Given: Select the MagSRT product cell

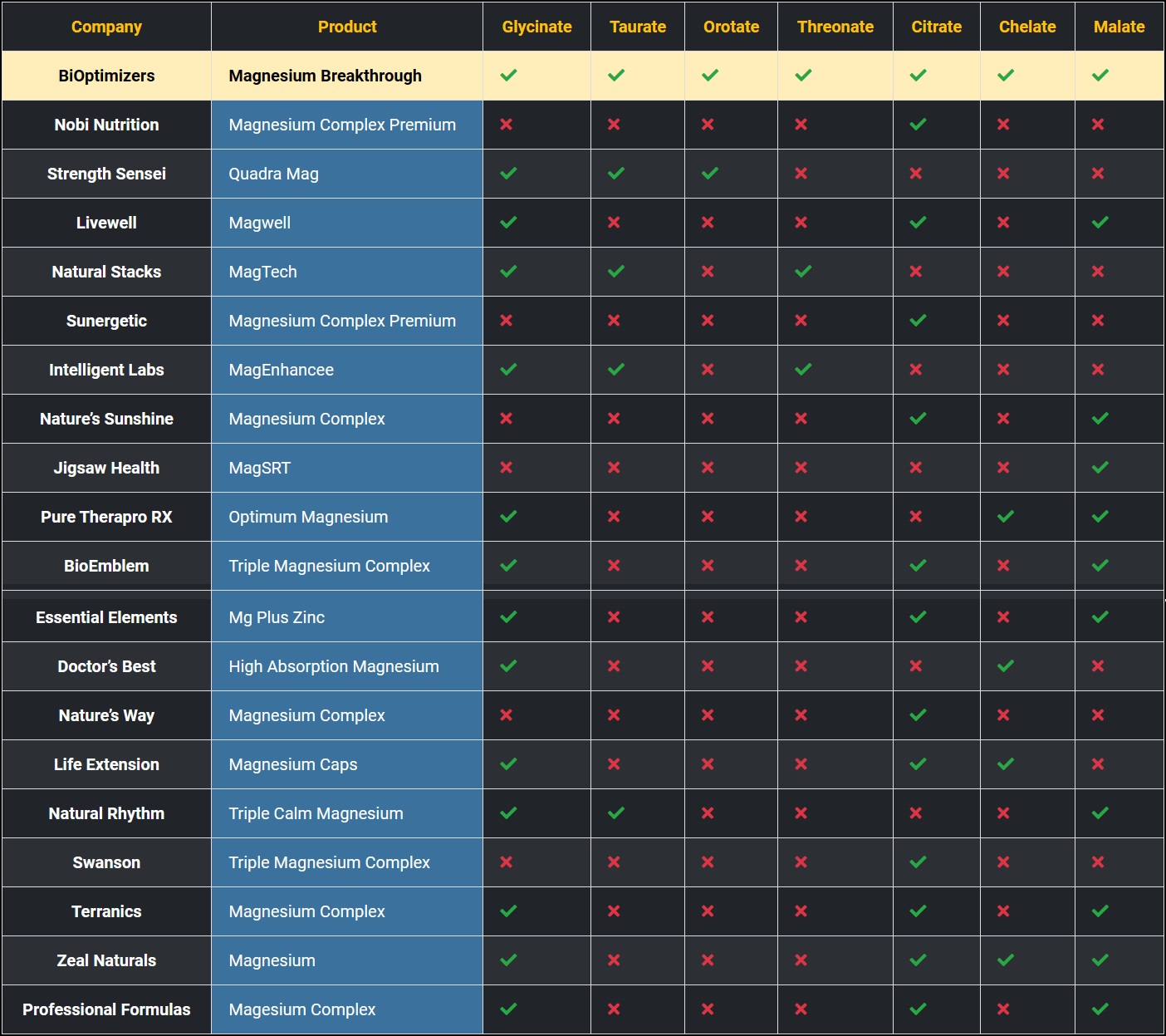Looking at the screenshot, I should (347, 468).
